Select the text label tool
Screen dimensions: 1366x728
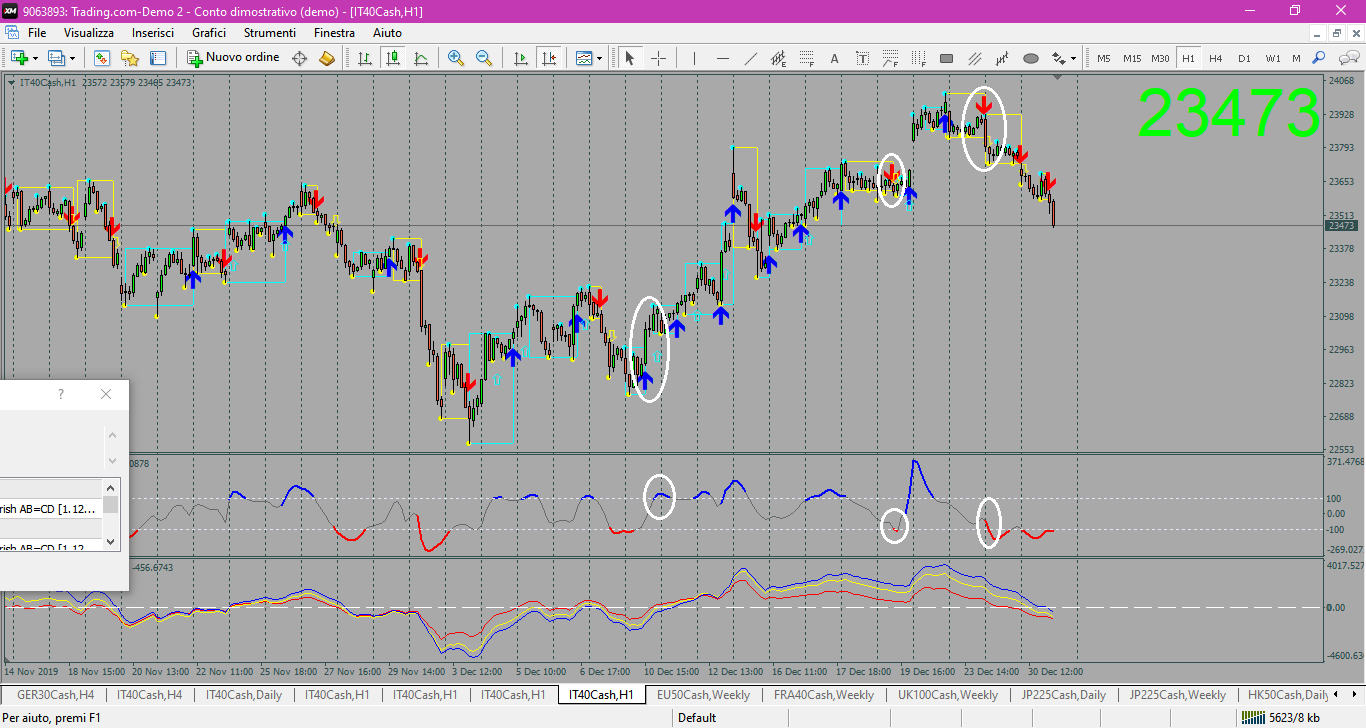click(863, 58)
